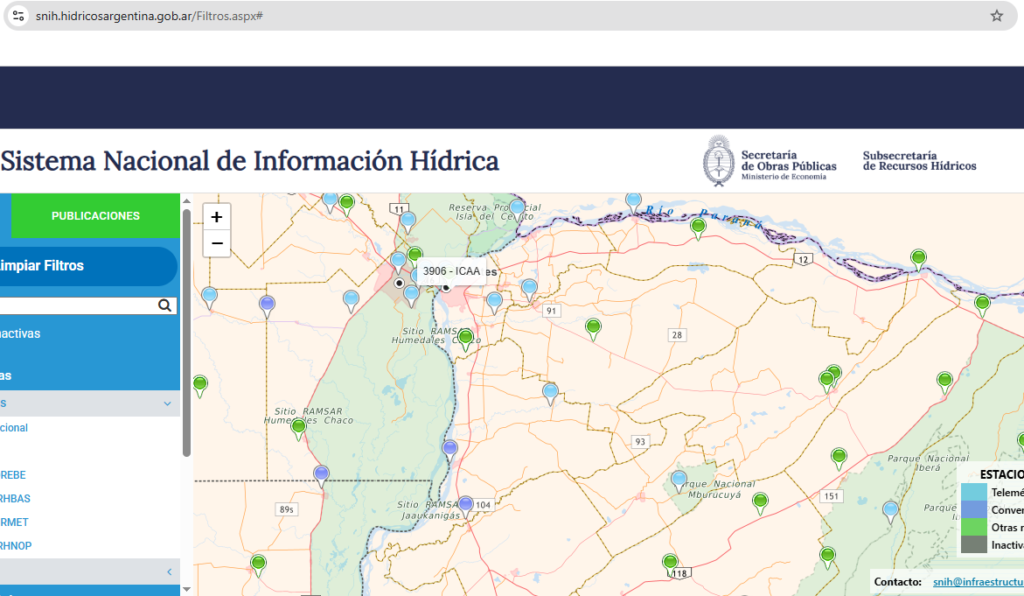Click the 'Contacto:' label on the map

point(898,581)
